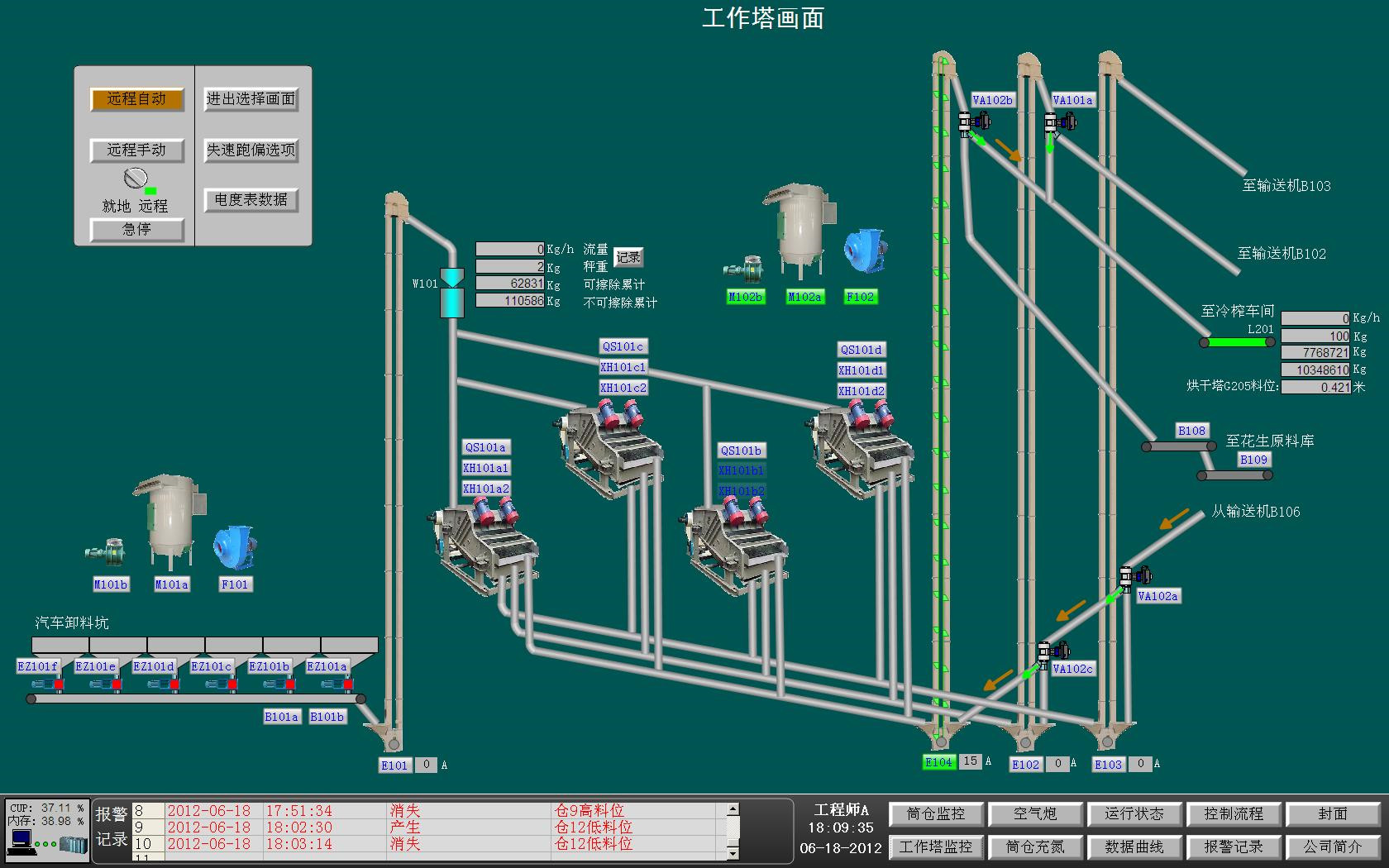The image size is (1389, 868).
Task: Open the 报警记录 alarm records screen
Action: point(1234,847)
